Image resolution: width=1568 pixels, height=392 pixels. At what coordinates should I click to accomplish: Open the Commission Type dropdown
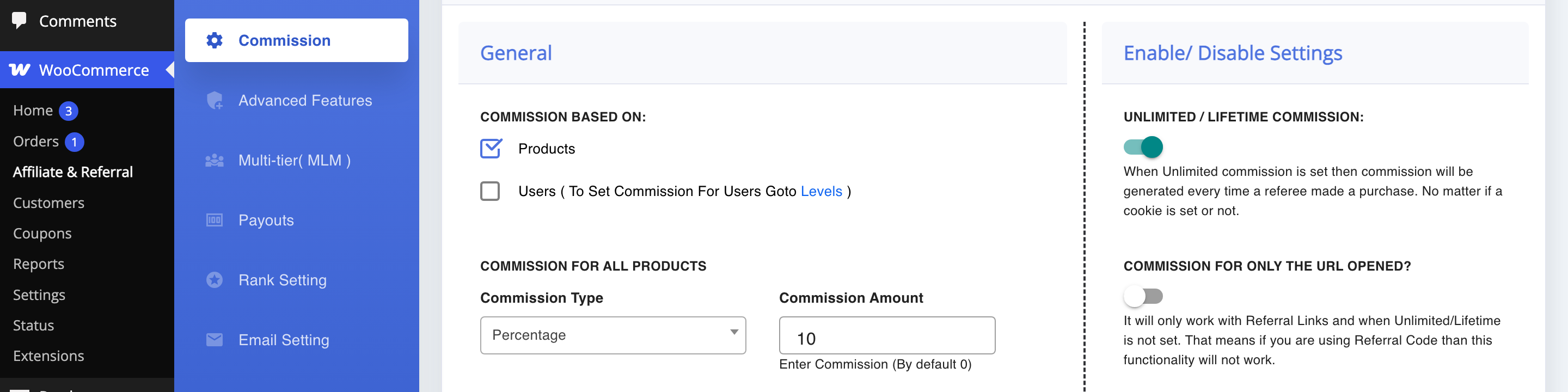point(613,335)
